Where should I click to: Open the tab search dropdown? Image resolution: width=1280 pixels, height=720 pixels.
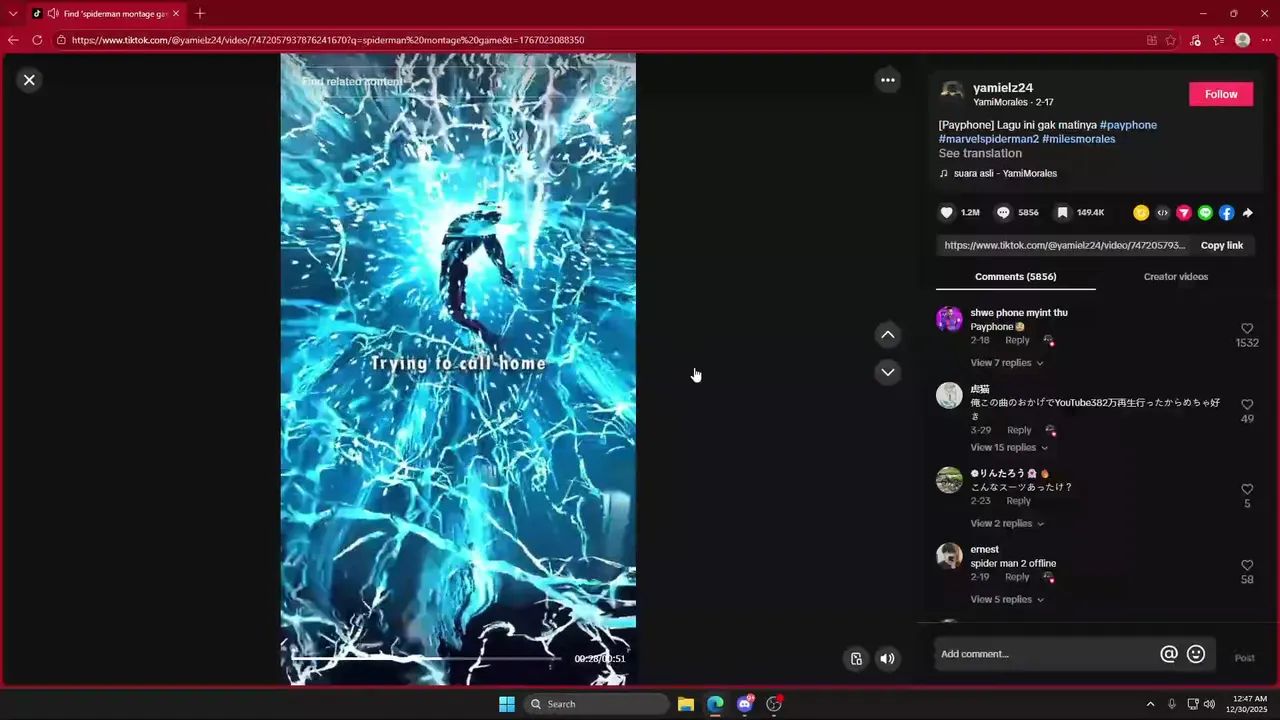13,14
